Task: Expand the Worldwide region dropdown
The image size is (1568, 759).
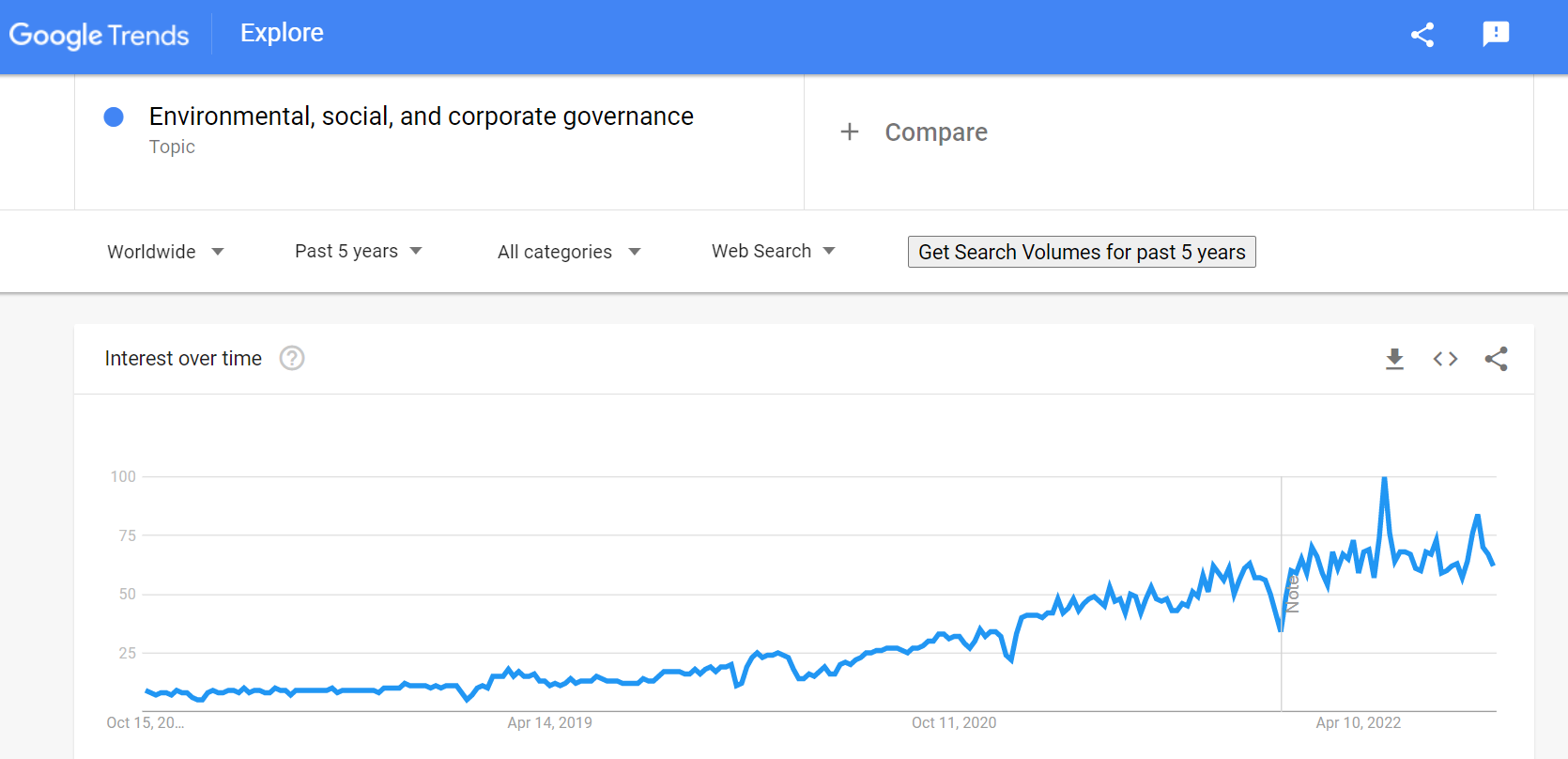Action: tap(165, 252)
